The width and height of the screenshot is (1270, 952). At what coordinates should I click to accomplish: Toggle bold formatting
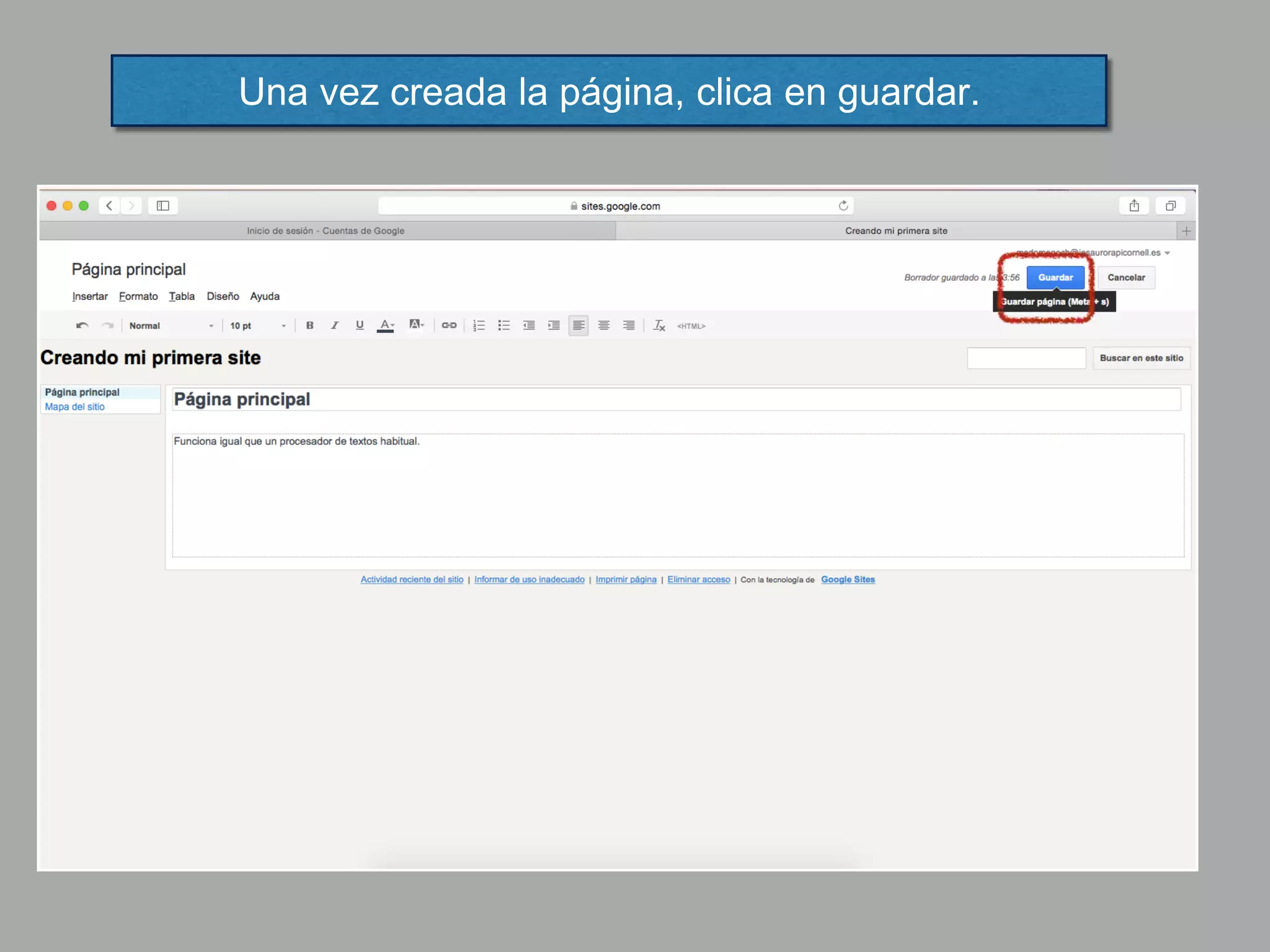[310, 325]
